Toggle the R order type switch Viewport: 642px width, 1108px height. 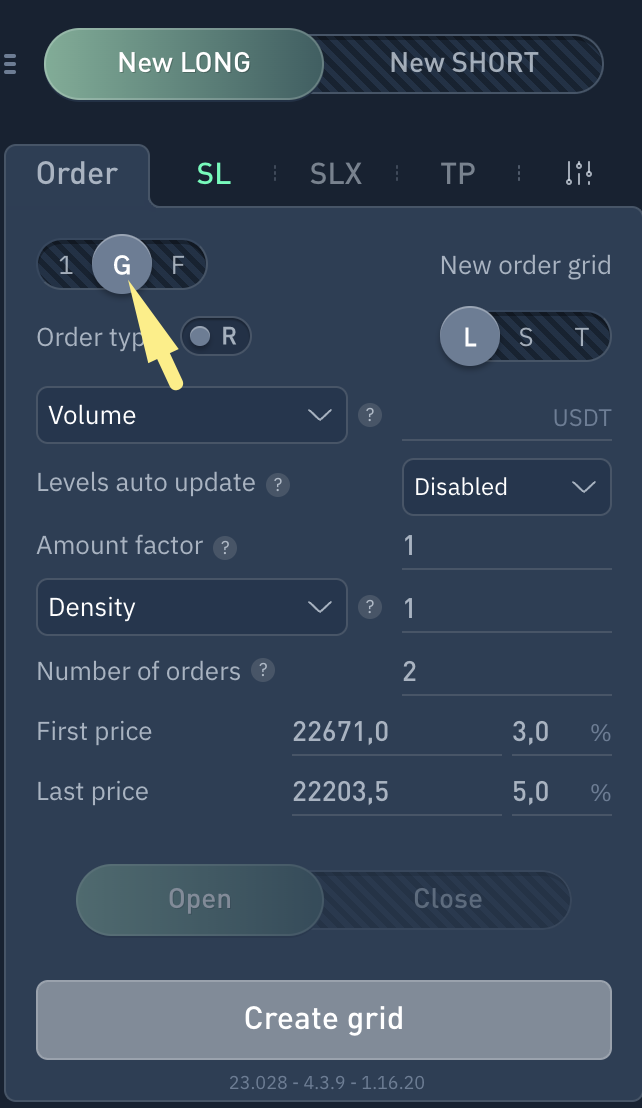[x=216, y=337]
